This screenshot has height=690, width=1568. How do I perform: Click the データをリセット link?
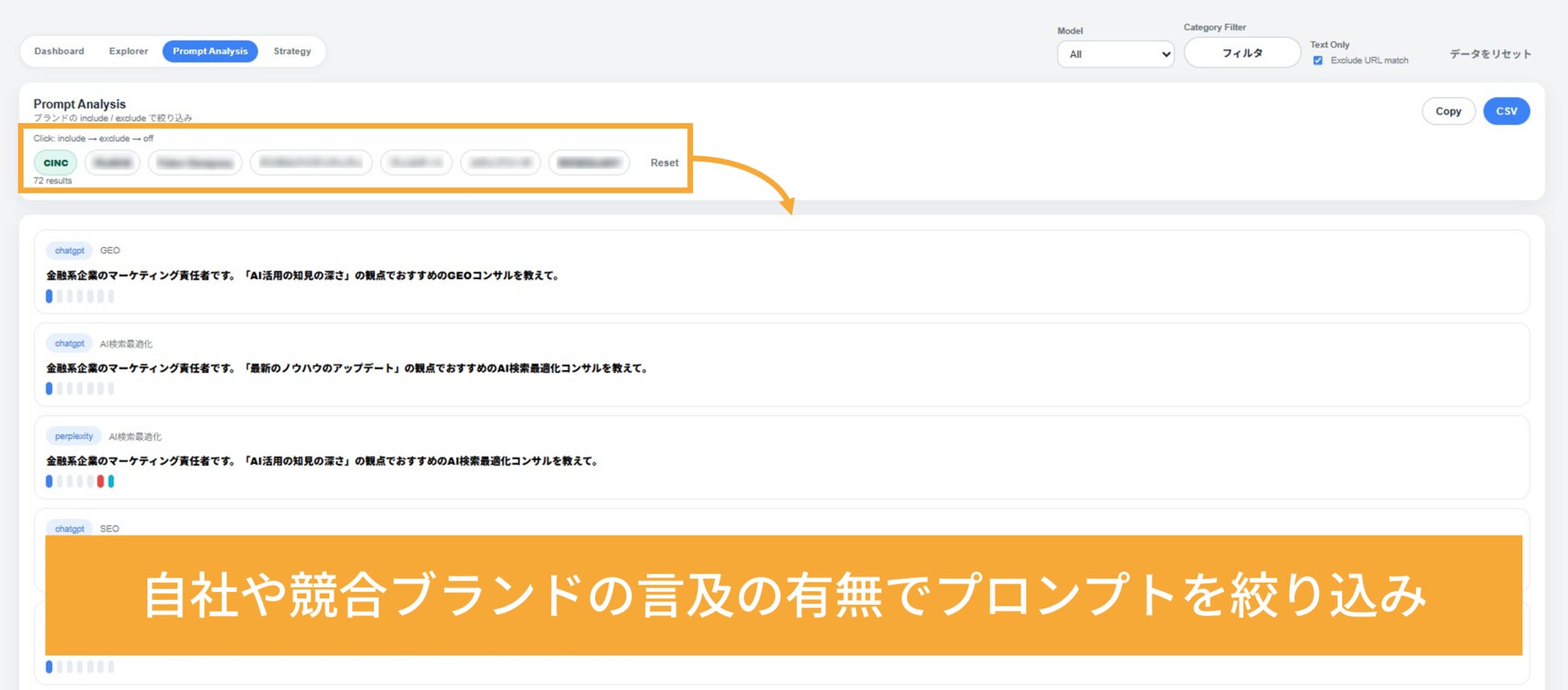point(1490,54)
